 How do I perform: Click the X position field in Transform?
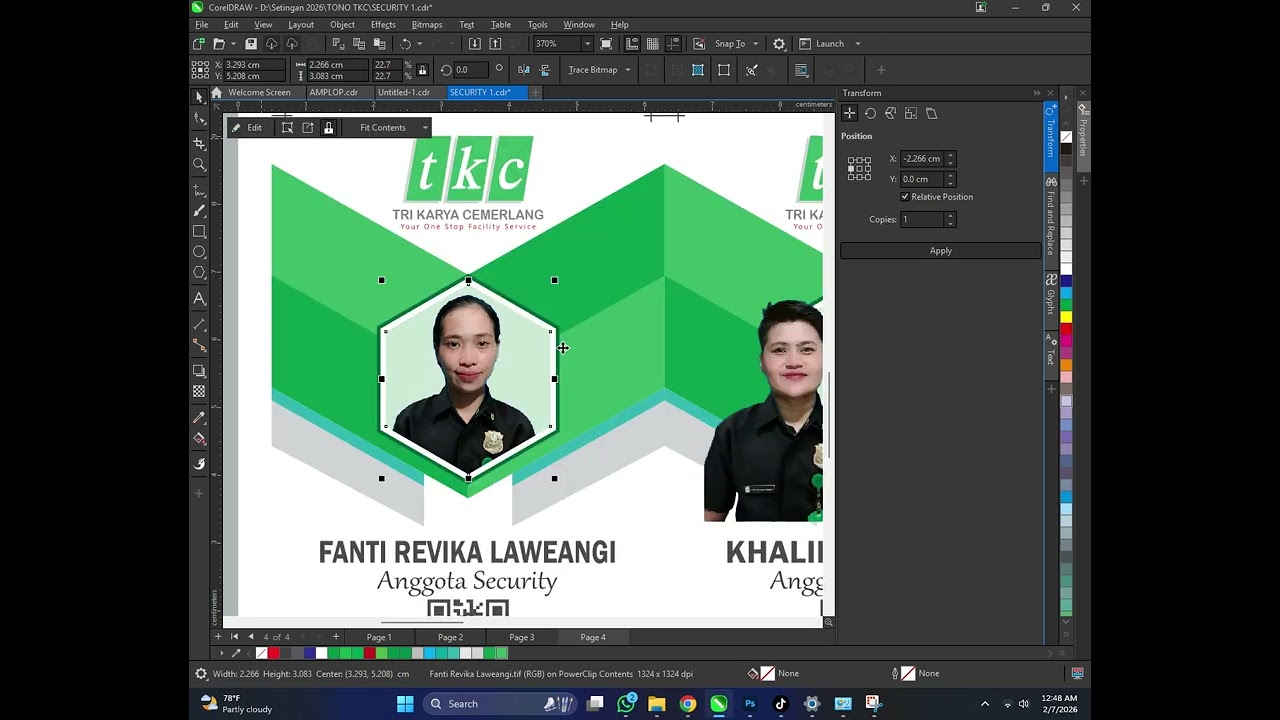click(x=922, y=159)
